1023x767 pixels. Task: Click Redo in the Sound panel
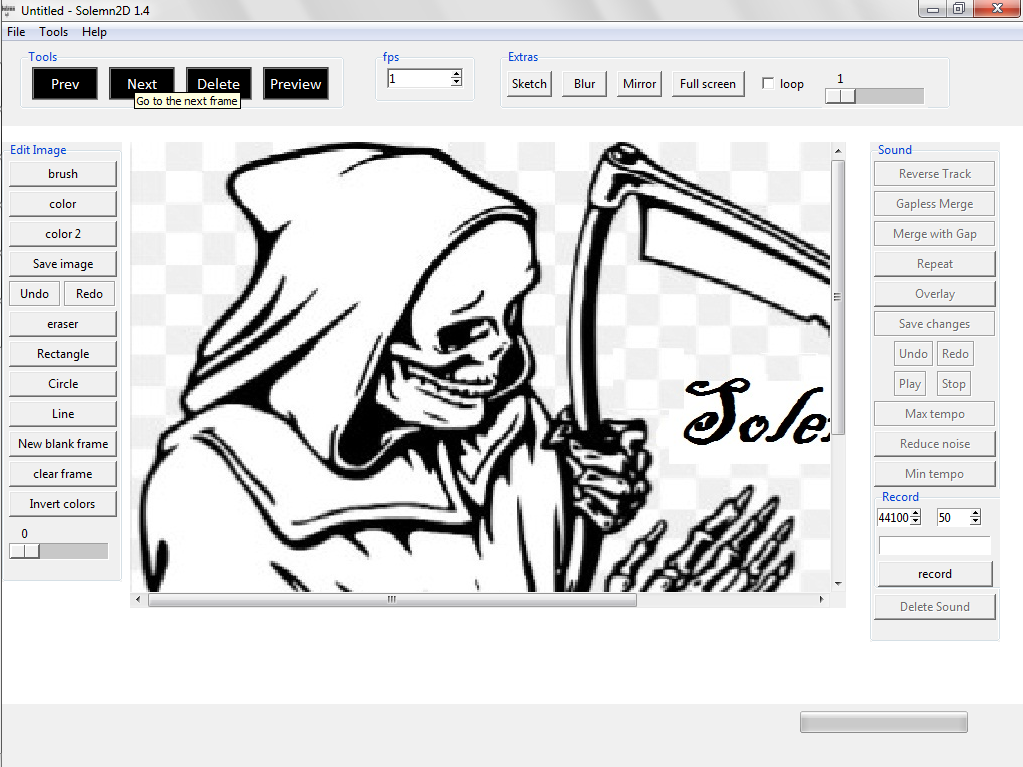pos(955,354)
